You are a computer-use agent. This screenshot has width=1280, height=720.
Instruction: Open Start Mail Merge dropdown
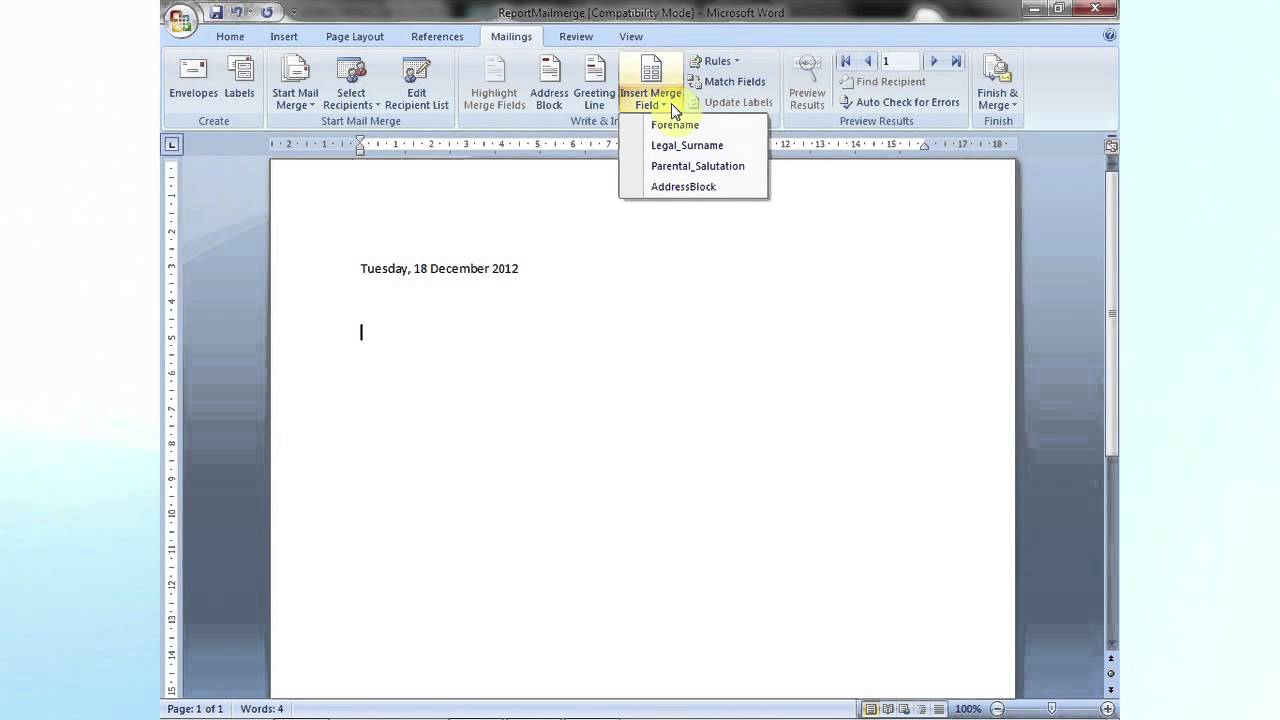[x=295, y=82]
